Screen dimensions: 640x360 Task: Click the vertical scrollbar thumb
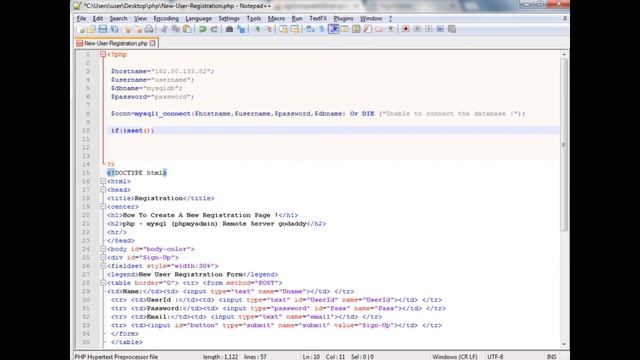[564, 145]
